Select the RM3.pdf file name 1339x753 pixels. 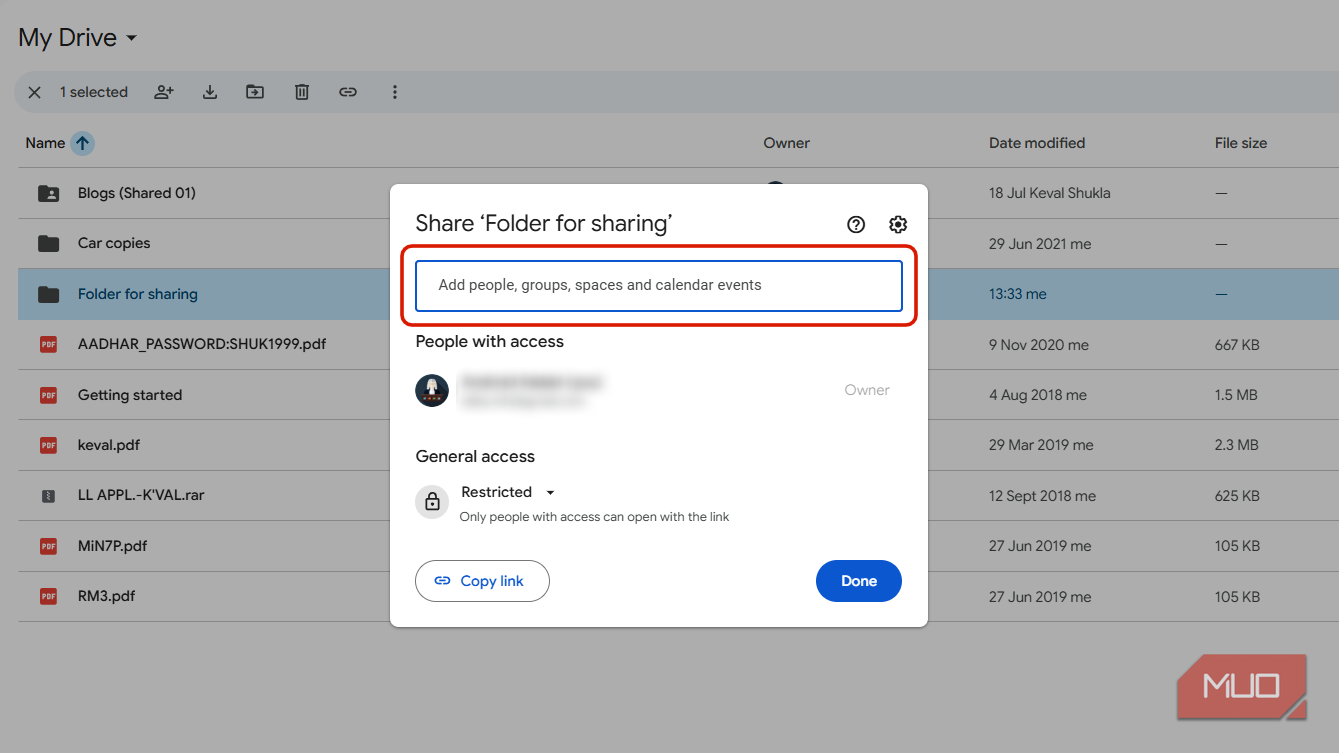point(107,596)
